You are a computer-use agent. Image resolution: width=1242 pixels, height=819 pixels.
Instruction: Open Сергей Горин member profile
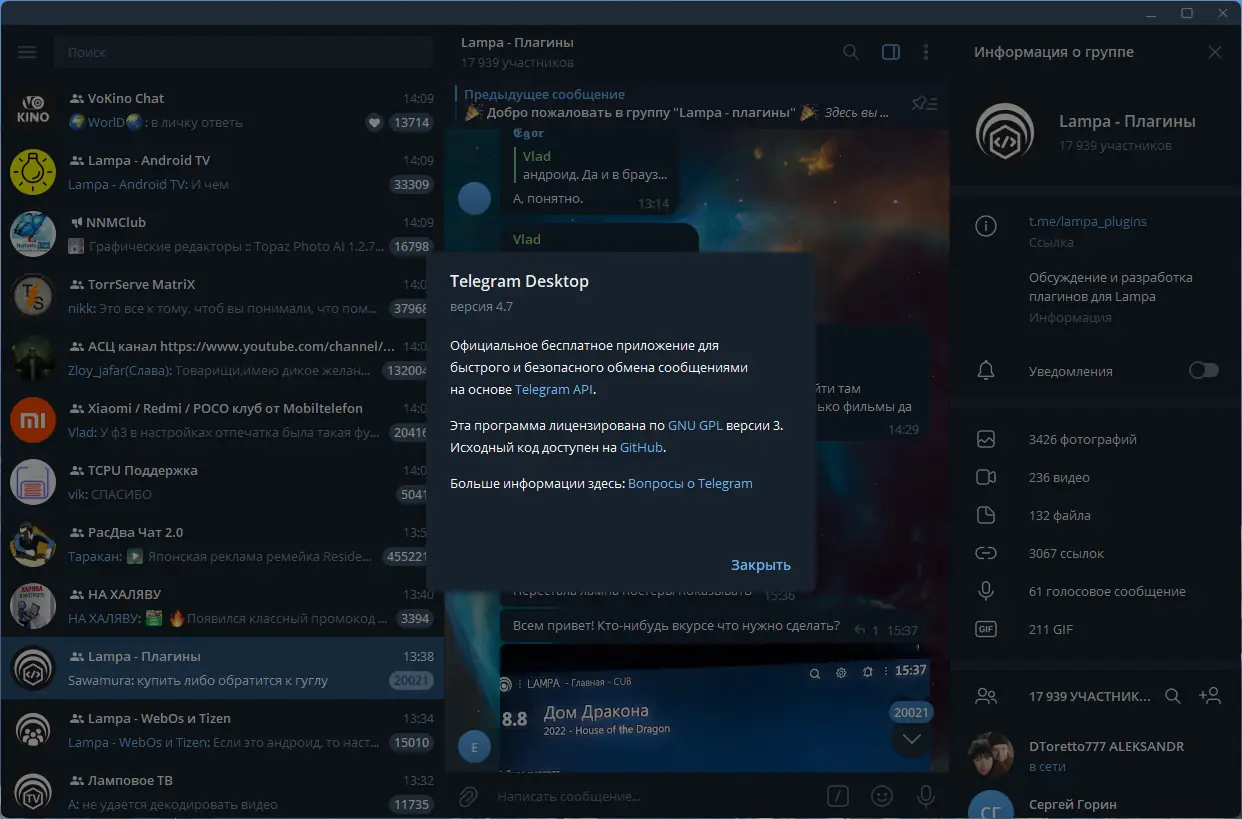1096,802
